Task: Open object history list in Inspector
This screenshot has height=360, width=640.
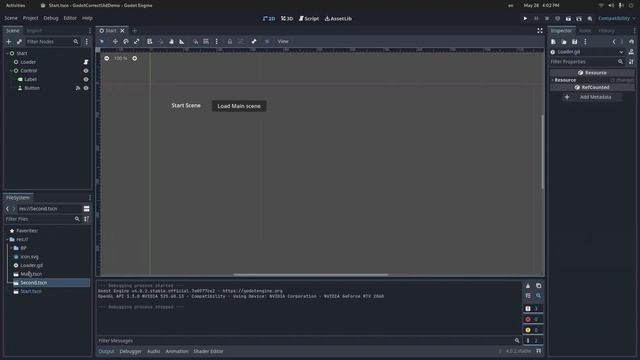Action: coord(631,42)
